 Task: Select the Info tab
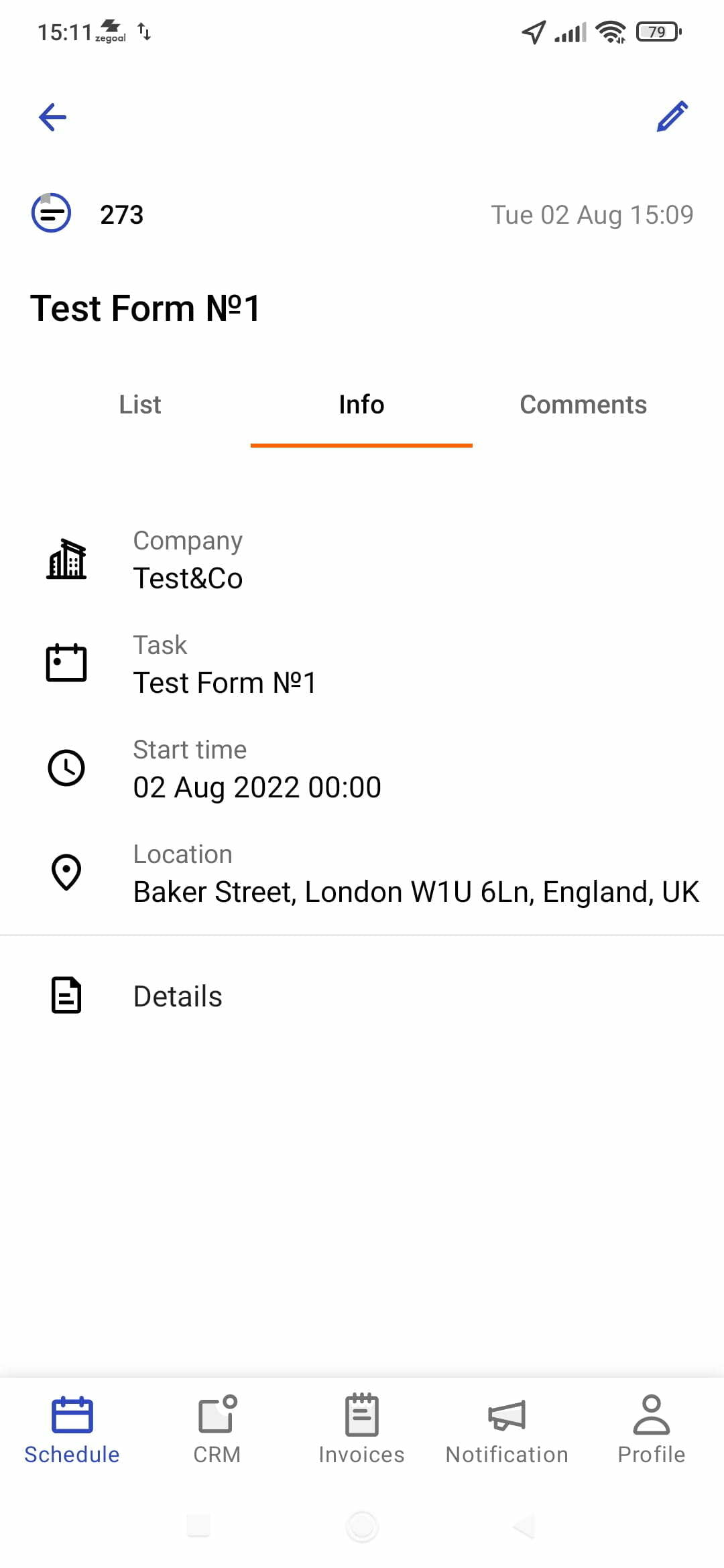(361, 405)
